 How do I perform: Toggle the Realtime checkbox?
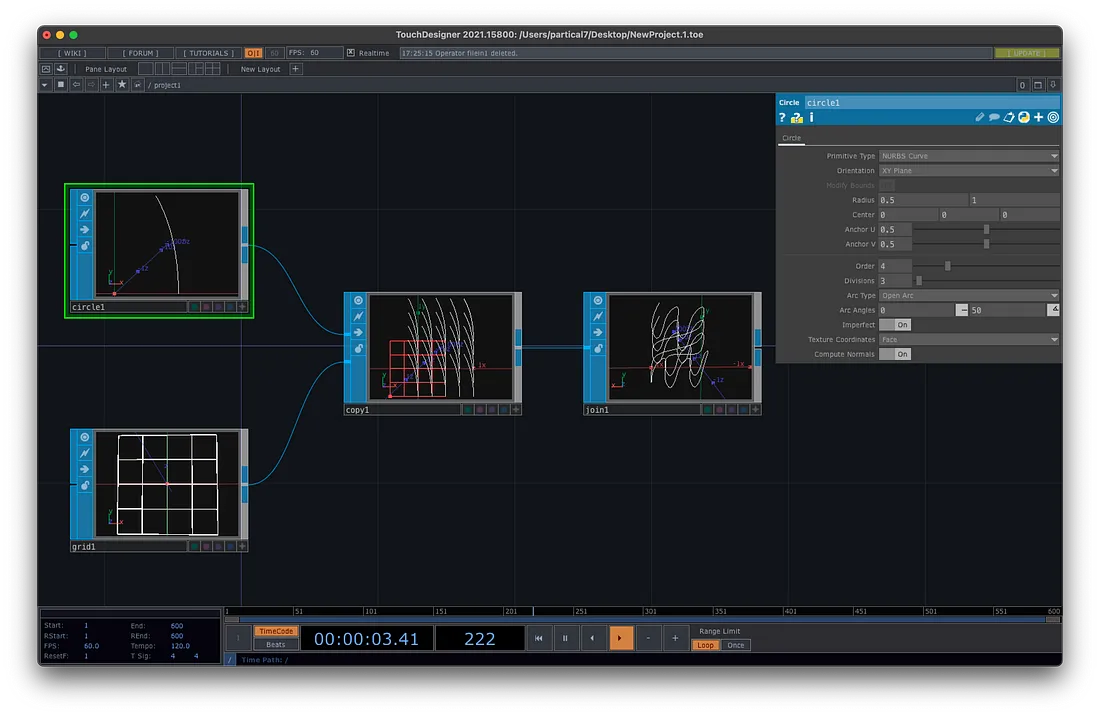(352, 53)
